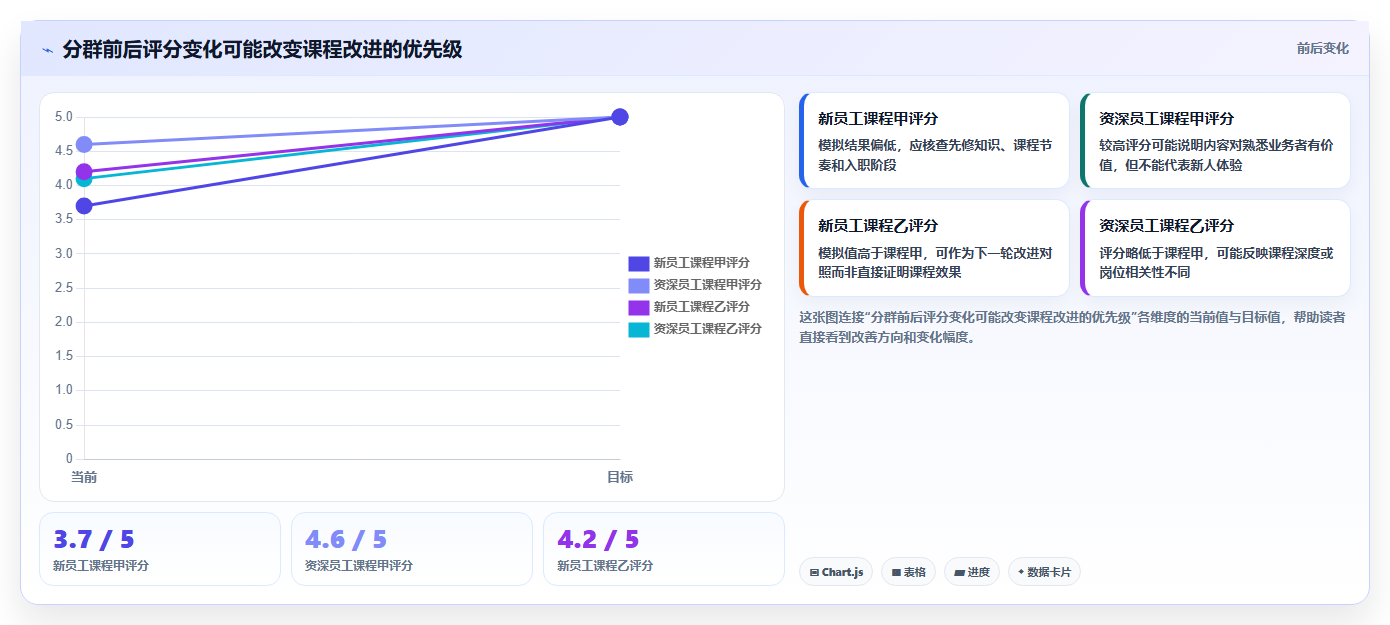The height and width of the screenshot is (625, 1390).
Task: Open the 资深员工课程甲评分 description card
Action: tap(1215, 141)
